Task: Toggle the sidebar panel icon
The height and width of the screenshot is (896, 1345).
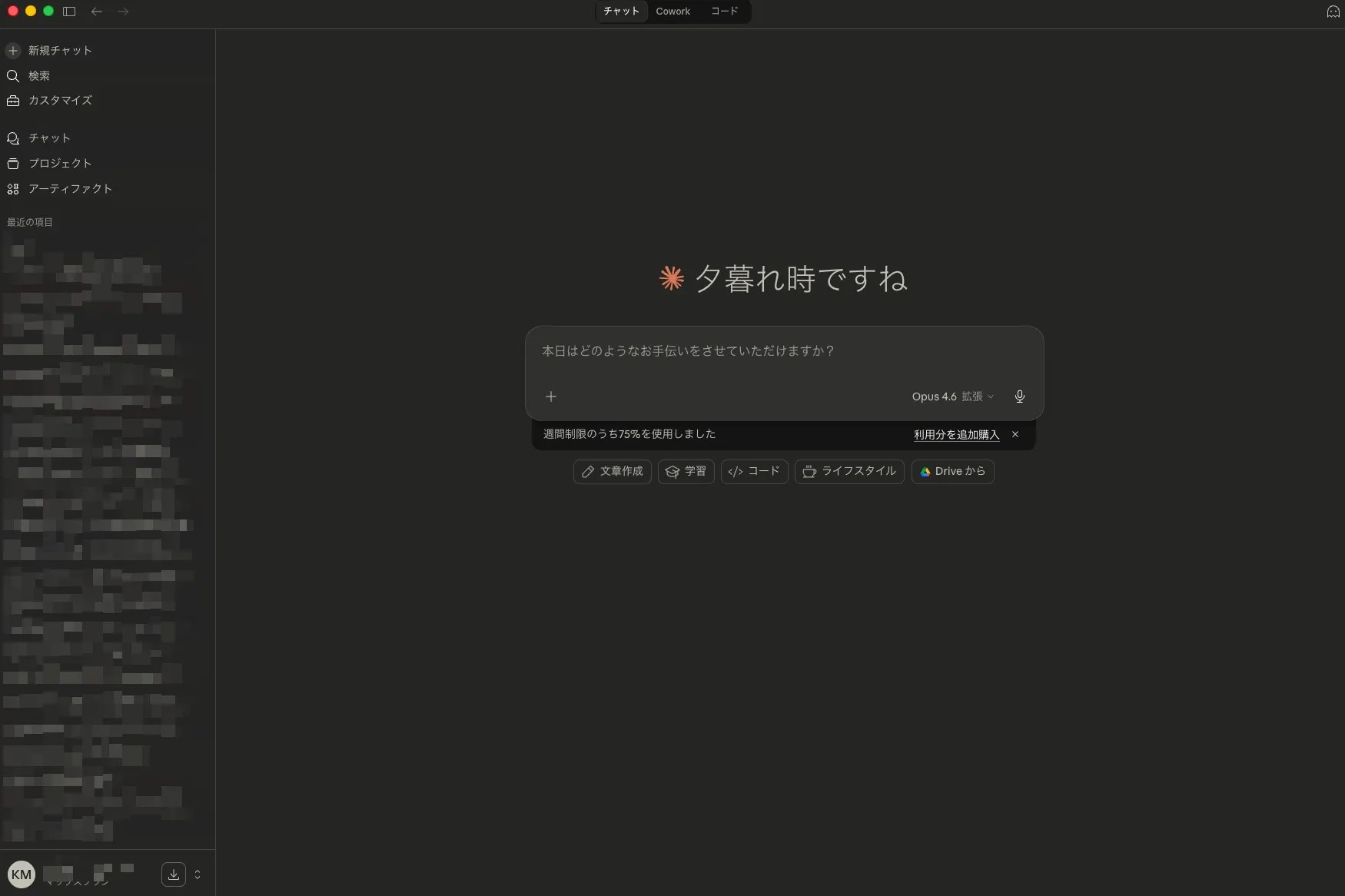Action: (69, 12)
